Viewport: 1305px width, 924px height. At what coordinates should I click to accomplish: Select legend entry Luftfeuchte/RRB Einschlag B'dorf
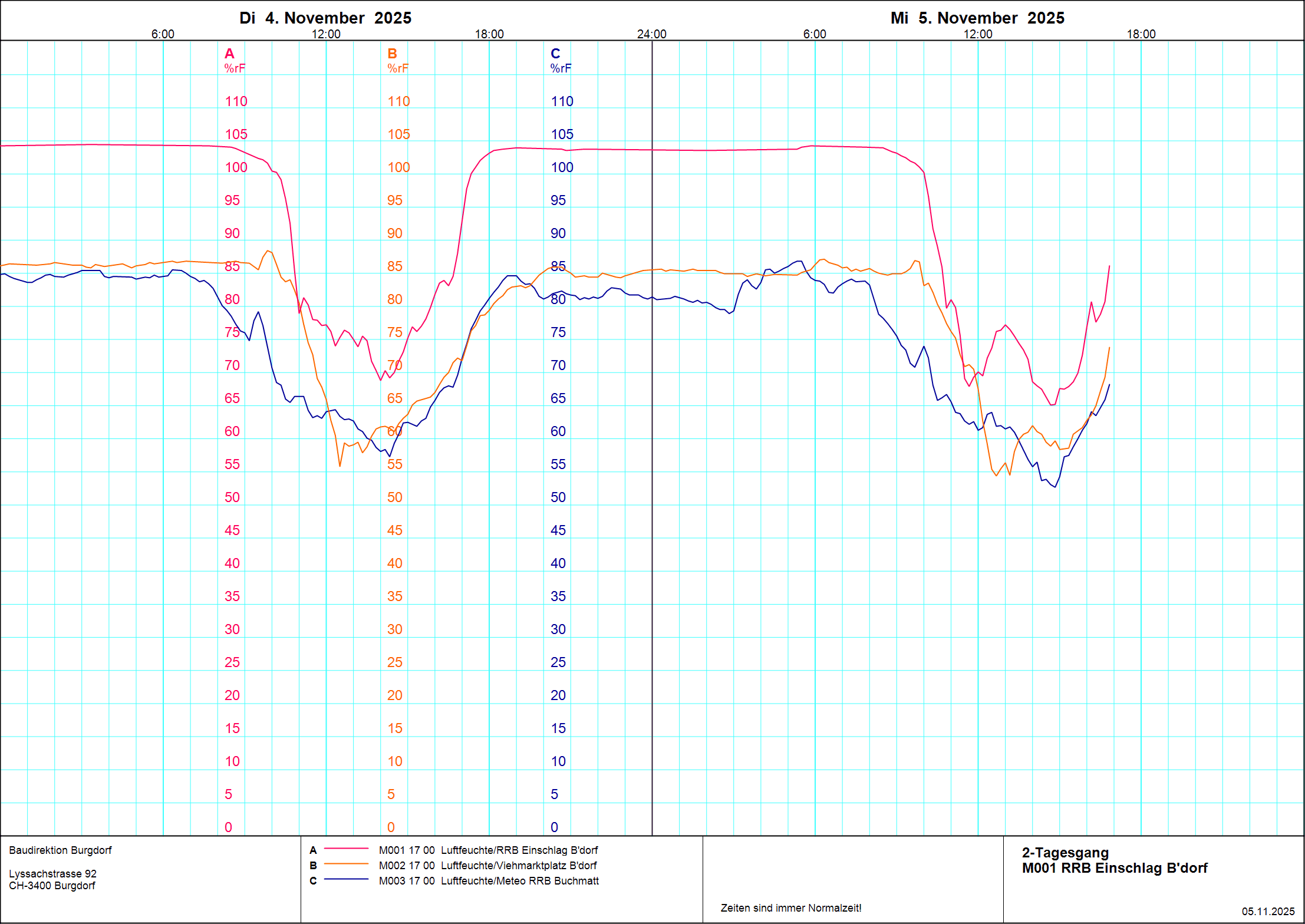point(519,850)
